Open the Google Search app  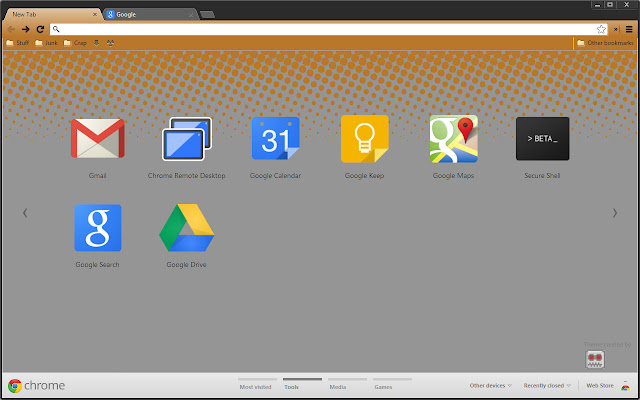pos(98,228)
